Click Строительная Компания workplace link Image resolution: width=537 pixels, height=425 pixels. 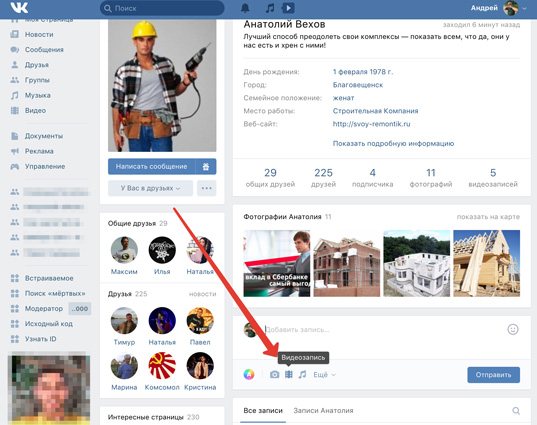(375, 111)
